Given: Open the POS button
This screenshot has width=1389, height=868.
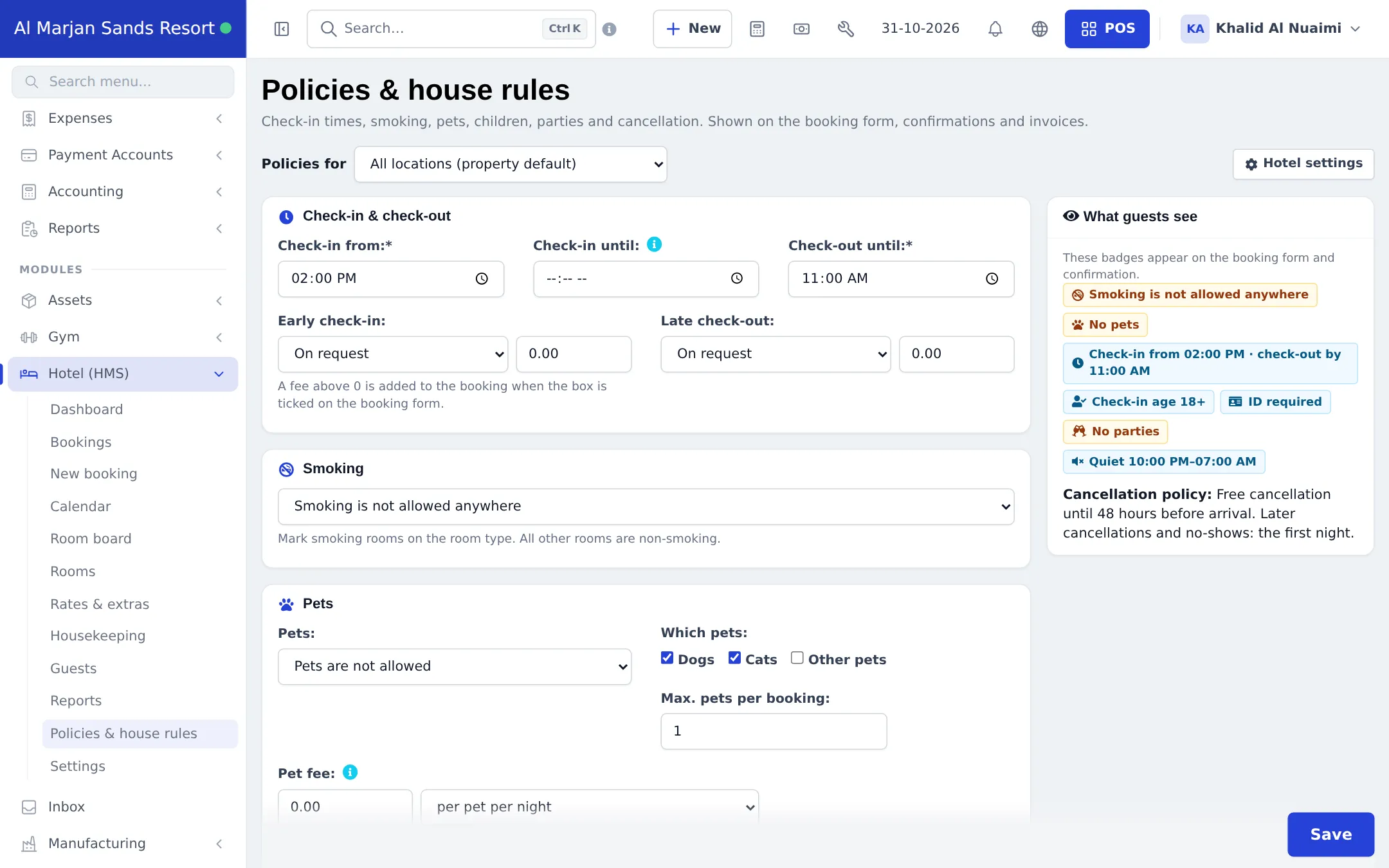Looking at the screenshot, I should (1107, 29).
